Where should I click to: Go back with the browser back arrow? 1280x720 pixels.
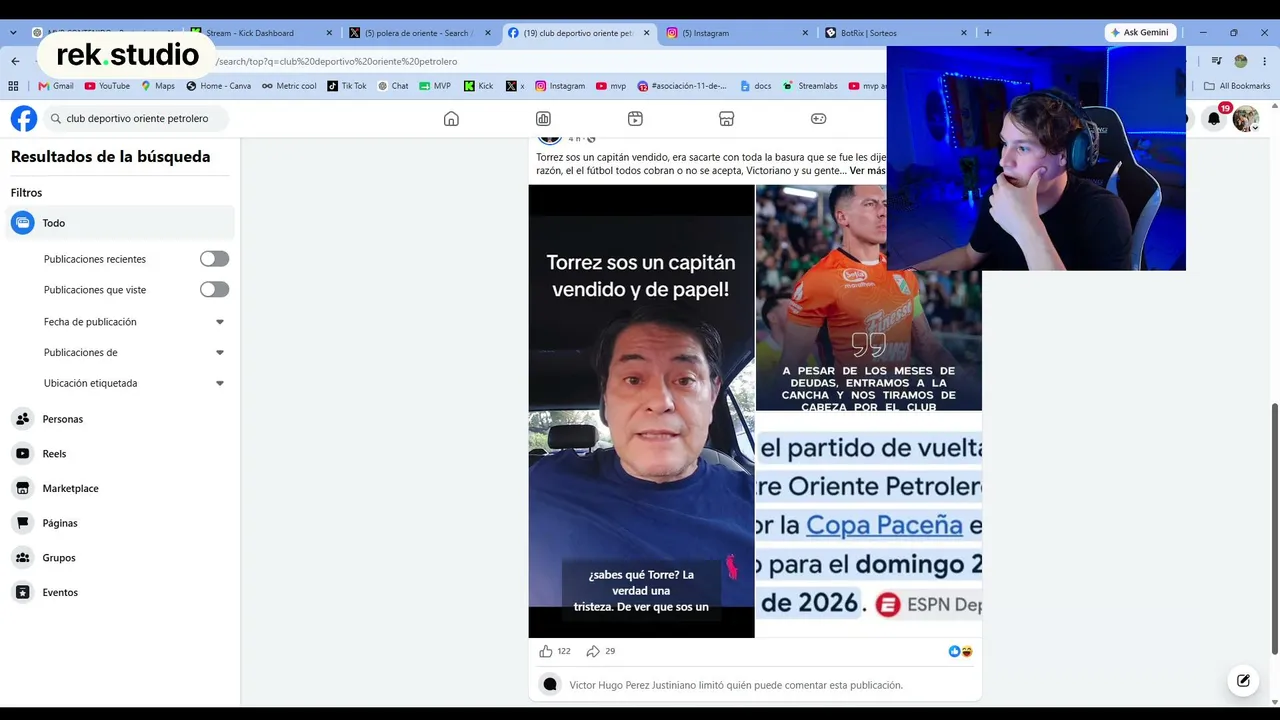(15, 61)
